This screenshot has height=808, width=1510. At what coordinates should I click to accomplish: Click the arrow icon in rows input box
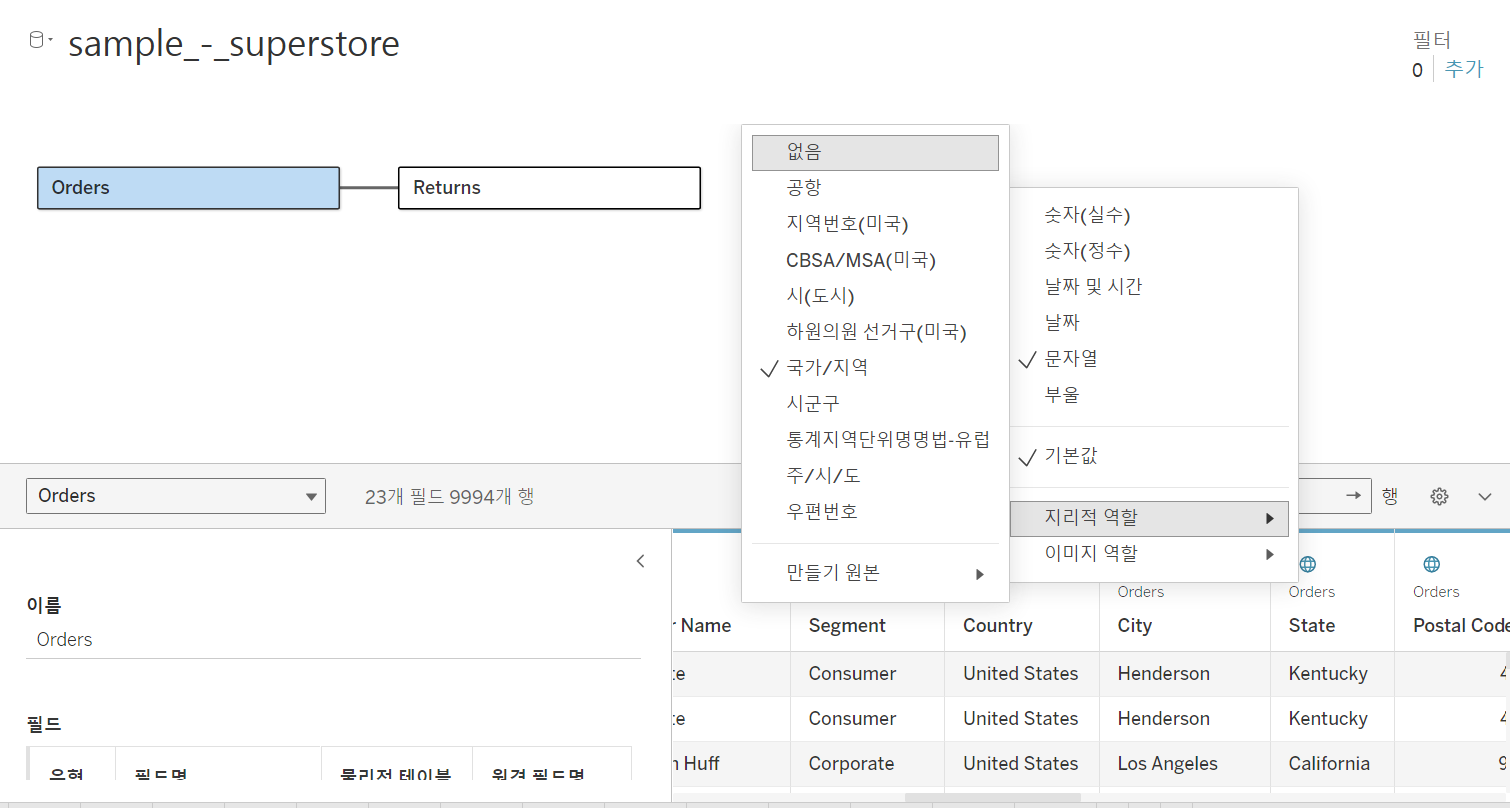click(1353, 495)
